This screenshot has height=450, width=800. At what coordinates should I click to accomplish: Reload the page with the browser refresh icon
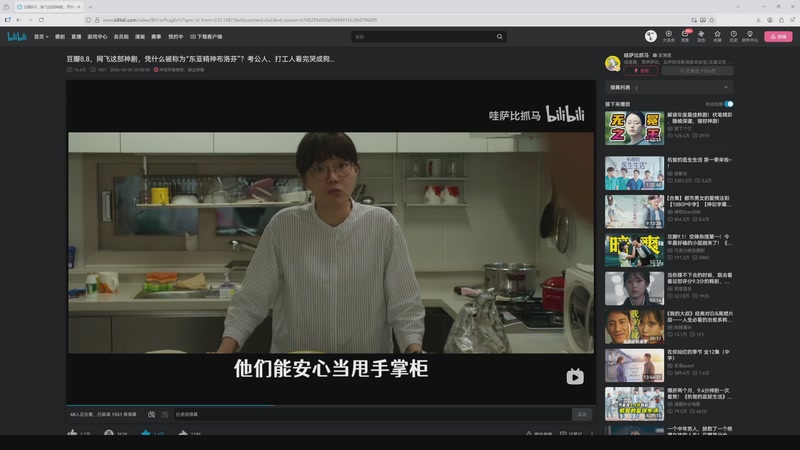point(41,20)
